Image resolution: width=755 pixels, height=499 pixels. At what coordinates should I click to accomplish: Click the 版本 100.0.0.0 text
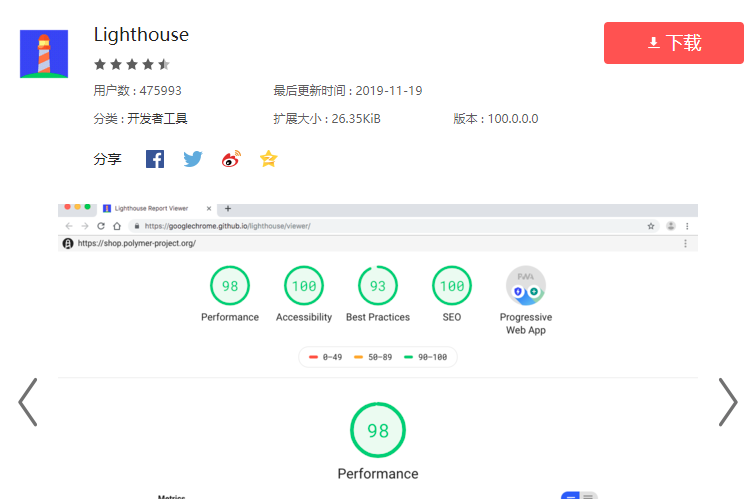[x=496, y=118]
